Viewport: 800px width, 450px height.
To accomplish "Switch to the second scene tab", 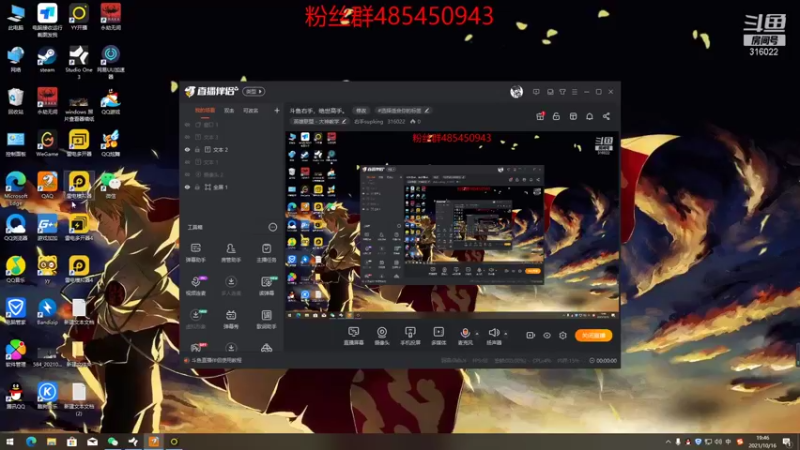I will click(229, 110).
